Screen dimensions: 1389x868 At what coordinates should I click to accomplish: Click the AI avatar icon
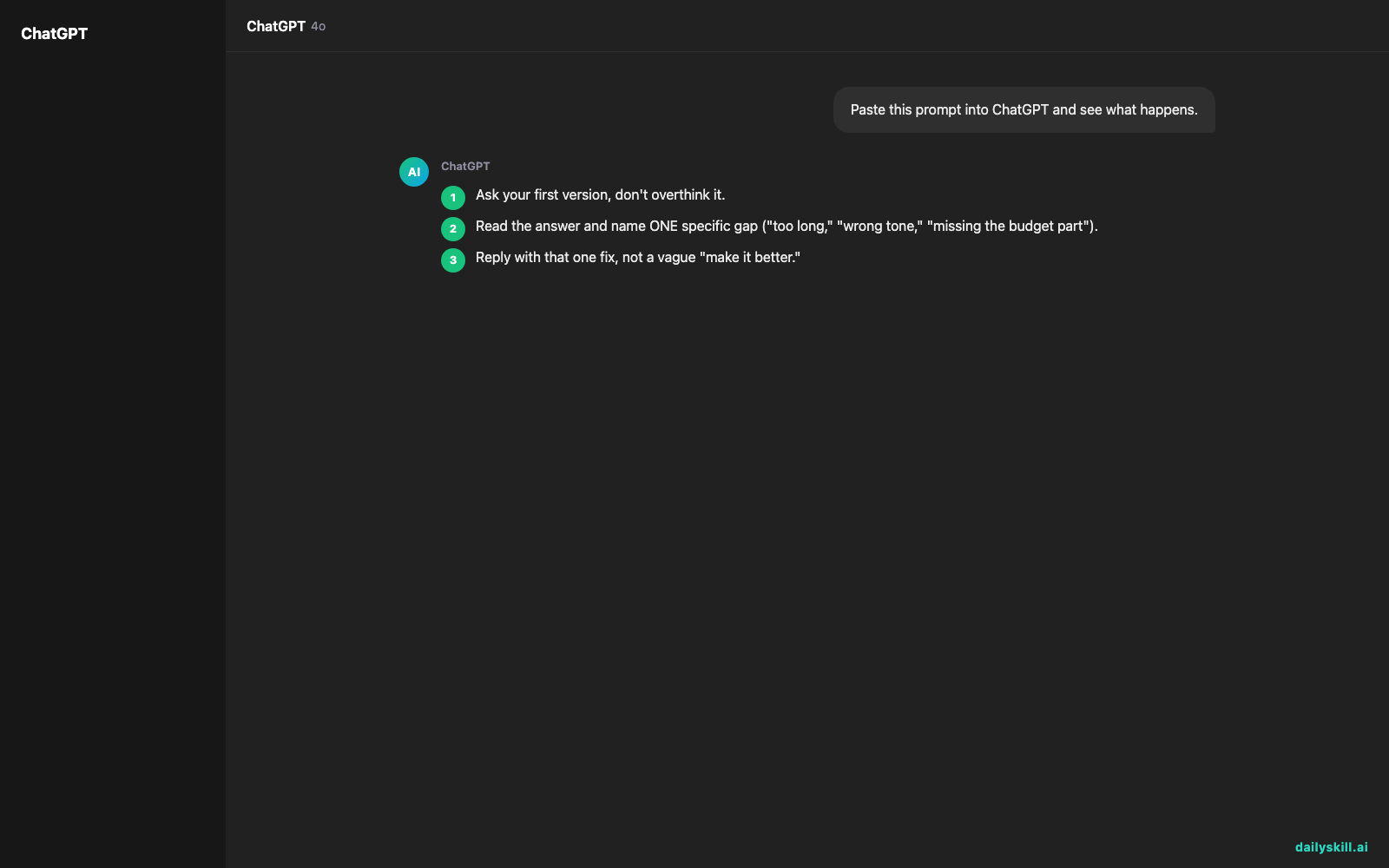coord(414,172)
